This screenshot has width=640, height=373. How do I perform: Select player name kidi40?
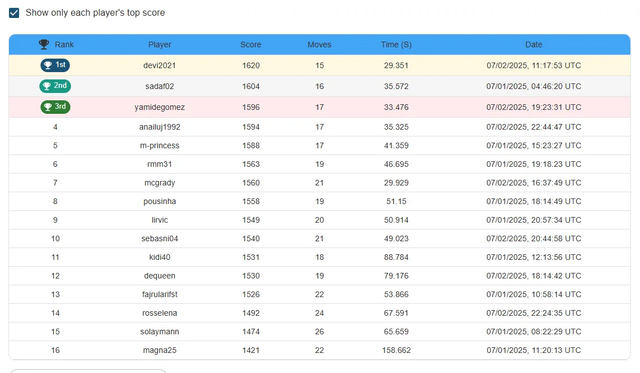coord(160,257)
